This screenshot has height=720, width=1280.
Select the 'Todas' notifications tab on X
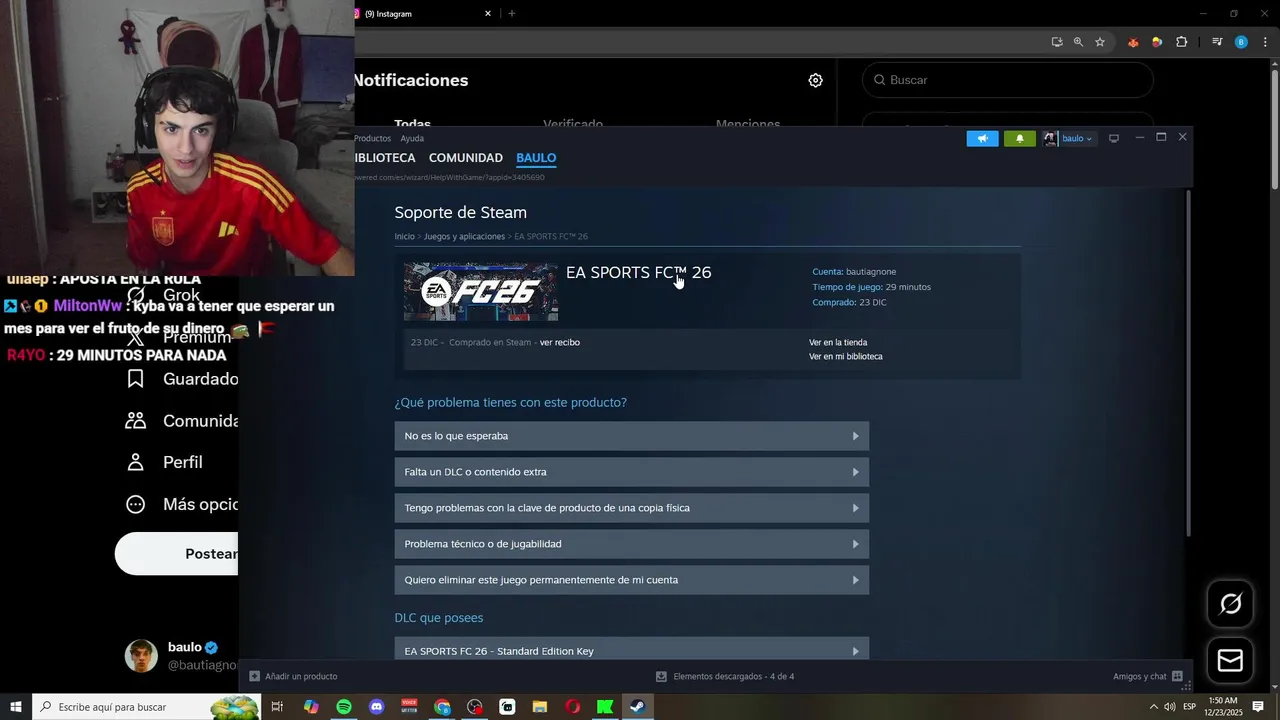pyautogui.click(x=412, y=125)
